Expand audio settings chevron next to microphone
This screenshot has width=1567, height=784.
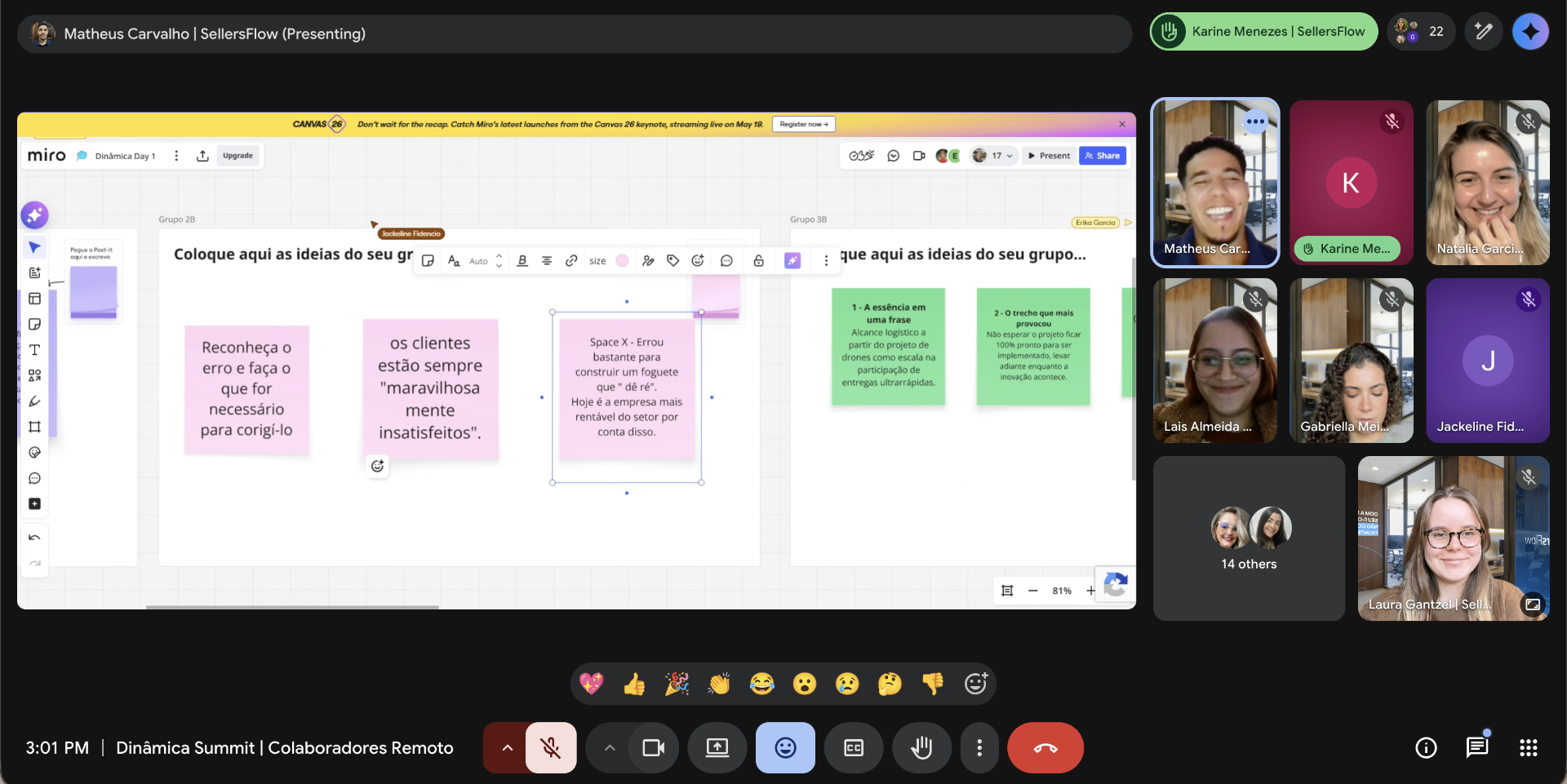507,747
